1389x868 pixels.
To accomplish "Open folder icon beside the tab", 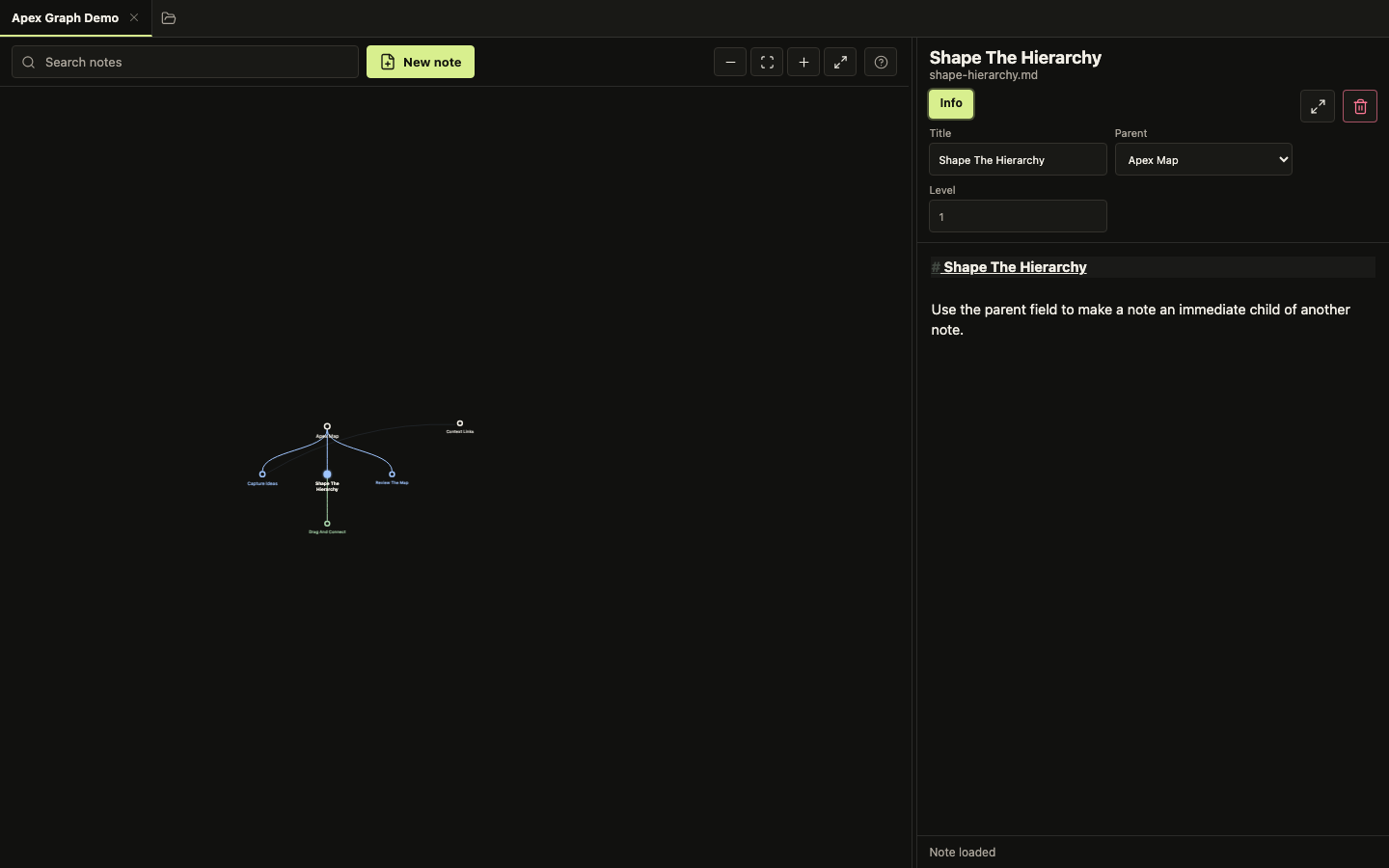I will point(169,17).
